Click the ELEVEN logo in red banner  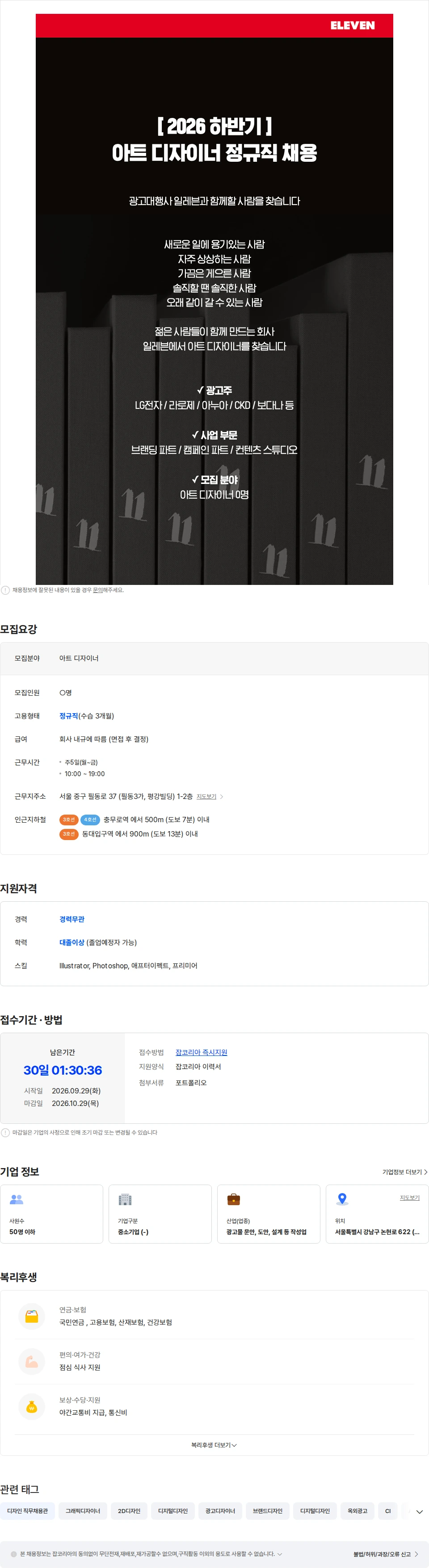[352, 25]
